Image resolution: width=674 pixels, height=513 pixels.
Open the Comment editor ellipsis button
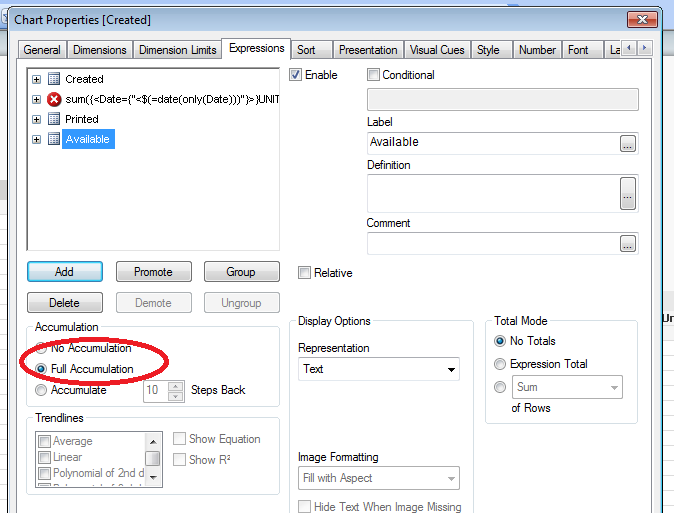point(628,244)
